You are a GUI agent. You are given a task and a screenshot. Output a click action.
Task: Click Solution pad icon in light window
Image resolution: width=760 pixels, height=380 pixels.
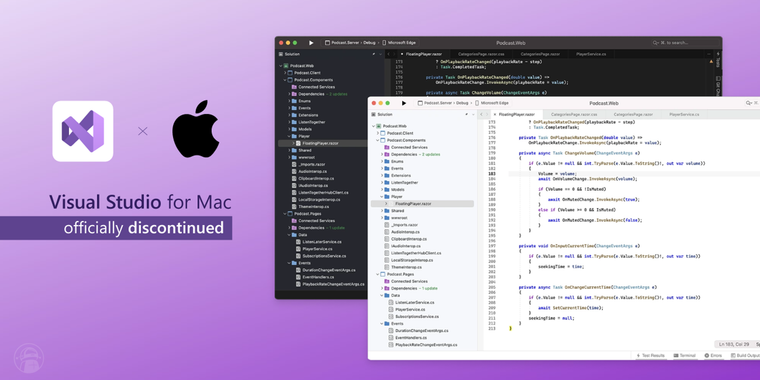373,114
